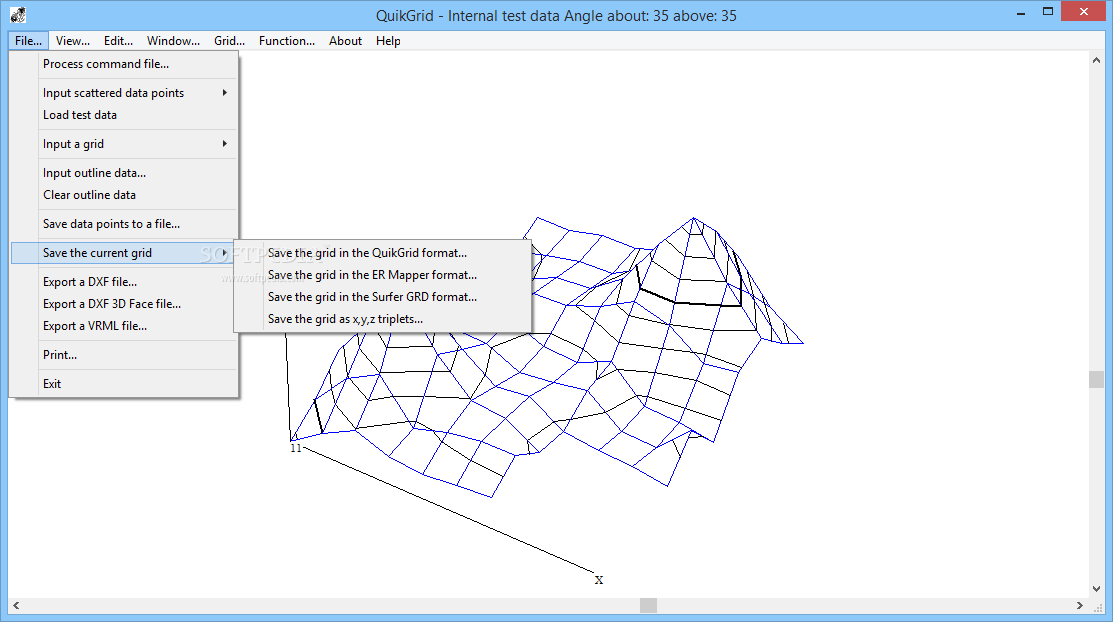Save the grid in the ER Mapper format

coord(383,275)
